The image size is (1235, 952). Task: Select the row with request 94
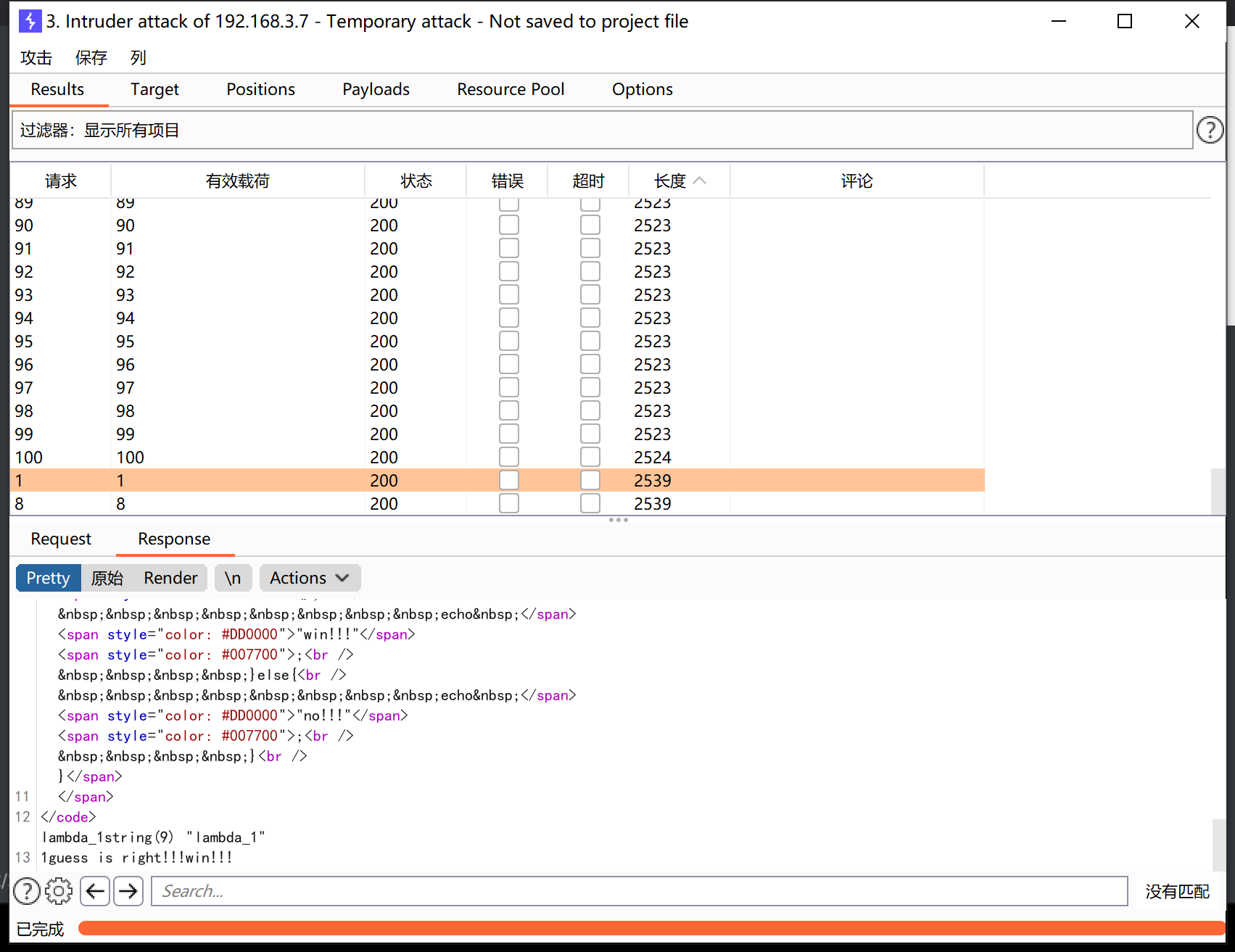pos(497,318)
